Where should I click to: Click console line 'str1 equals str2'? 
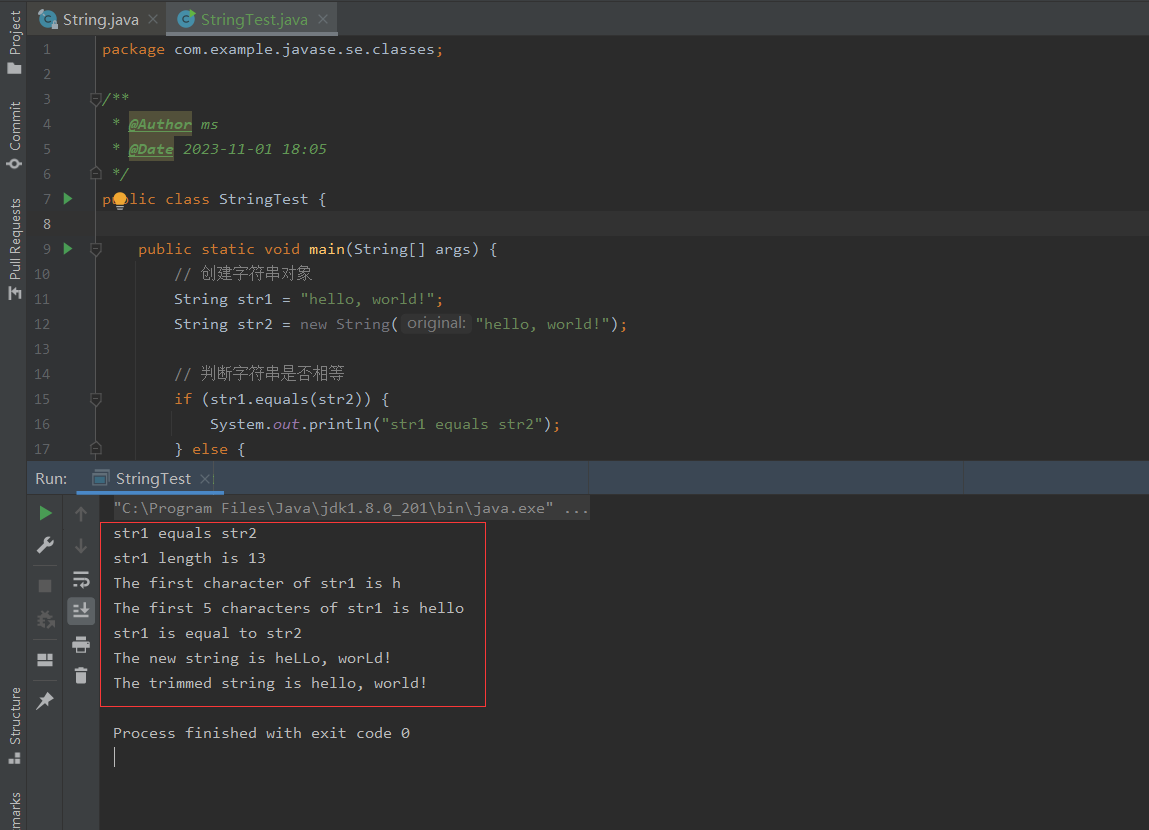[x=185, y=533]
